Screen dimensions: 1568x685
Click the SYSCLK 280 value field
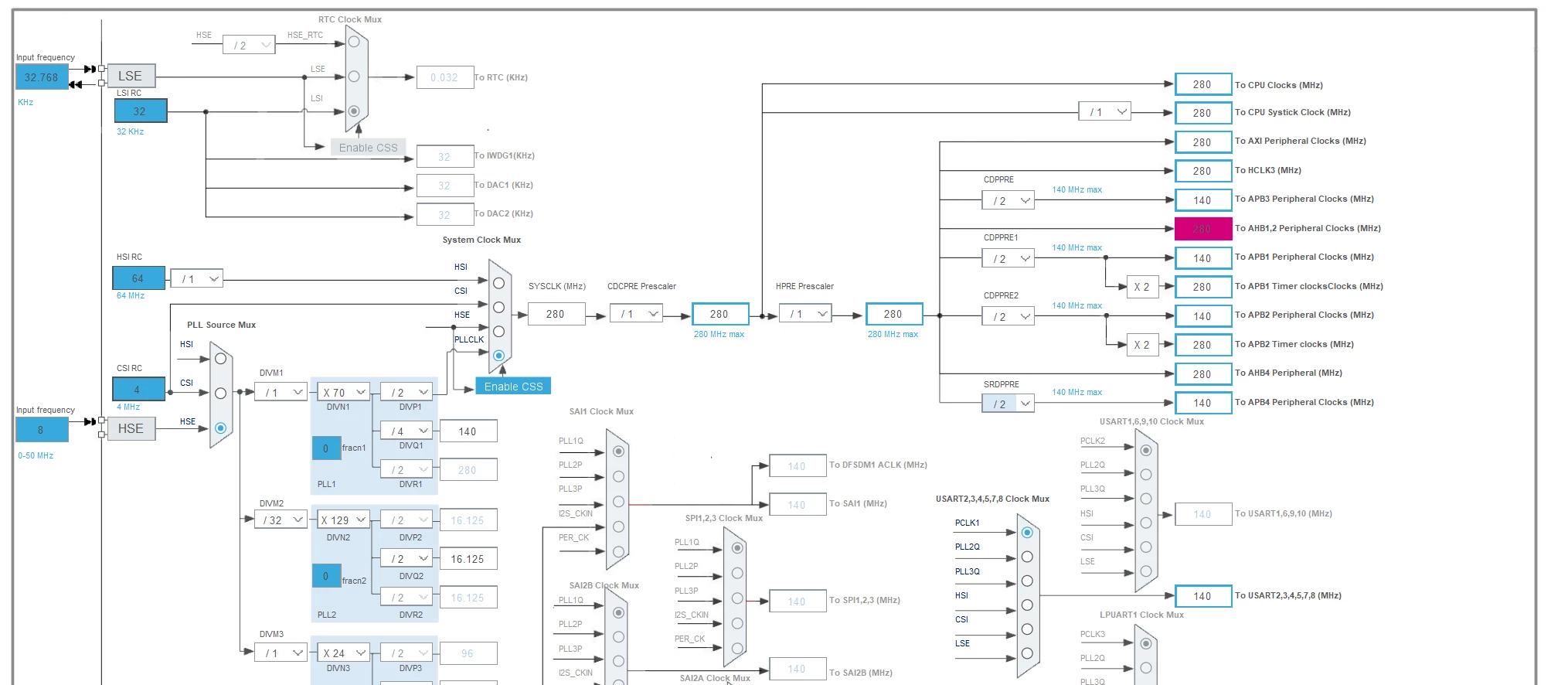point(556,314)
